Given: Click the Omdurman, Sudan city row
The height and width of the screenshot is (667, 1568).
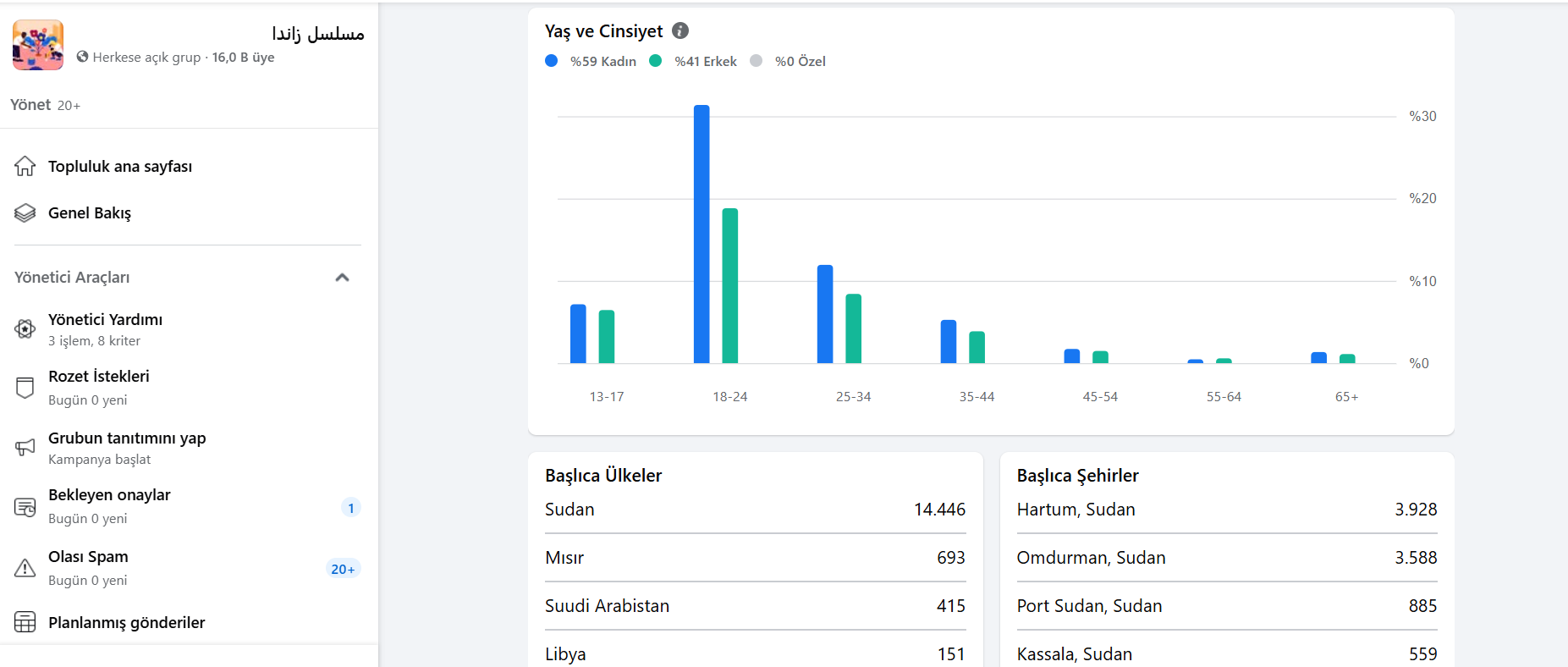Looking at the screenshot, I should [1227, 558].
